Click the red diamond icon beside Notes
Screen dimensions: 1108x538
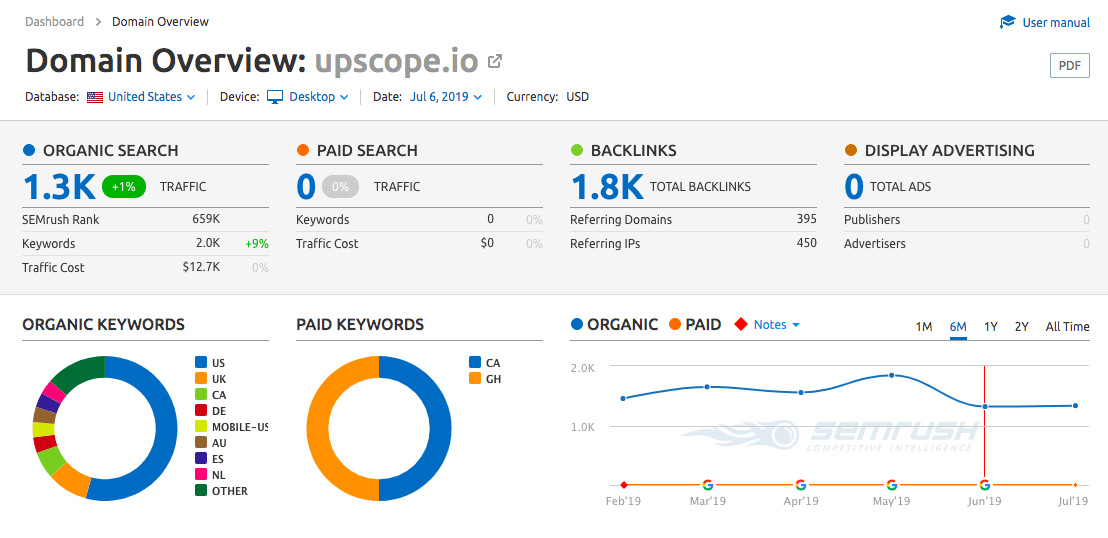(x=741, y=324)
